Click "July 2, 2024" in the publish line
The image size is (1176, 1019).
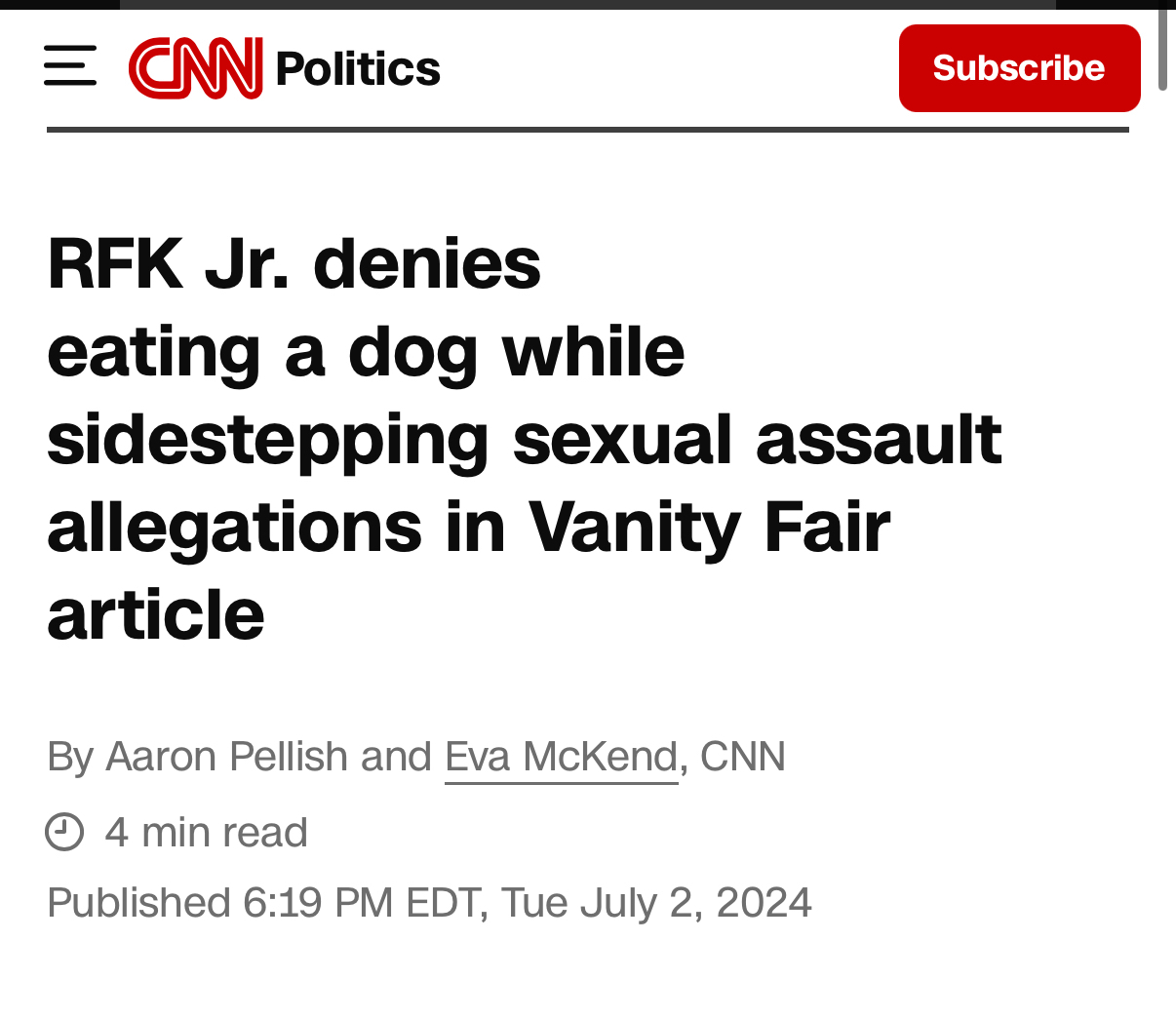pyautogui.click(x=696, y=903)
